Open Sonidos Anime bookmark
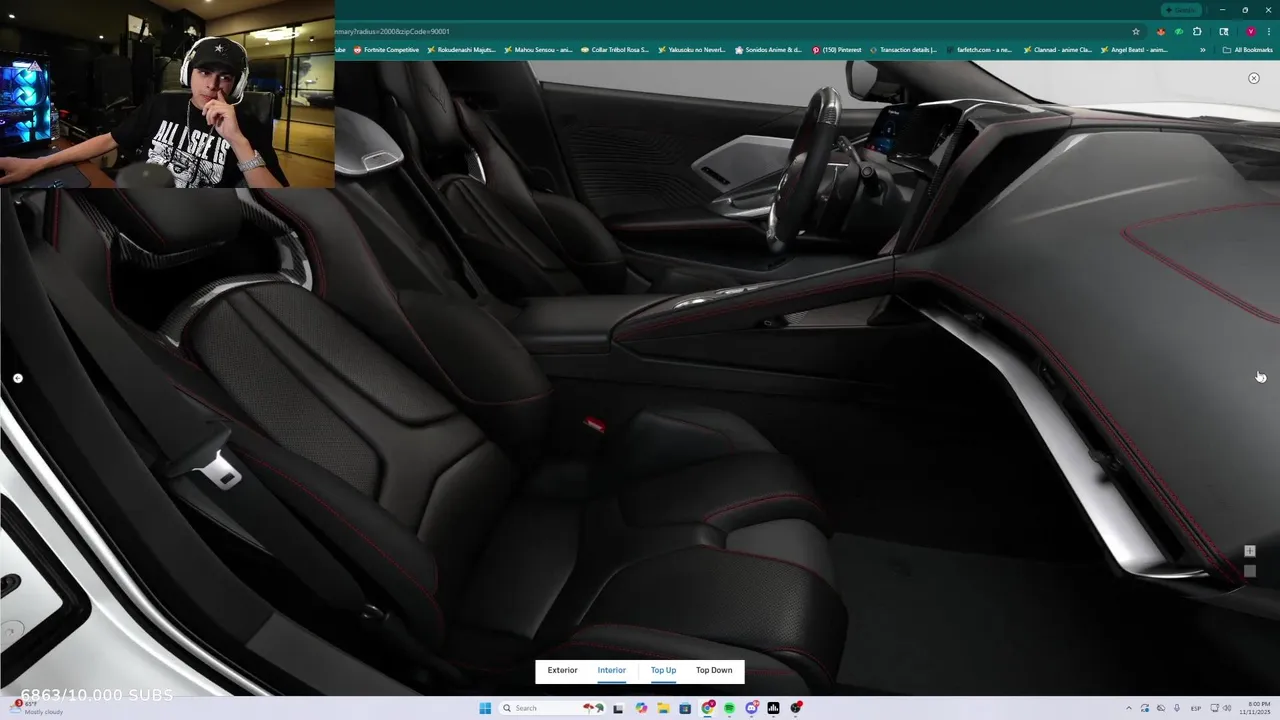1280x720 pixels. pos(768,50)
